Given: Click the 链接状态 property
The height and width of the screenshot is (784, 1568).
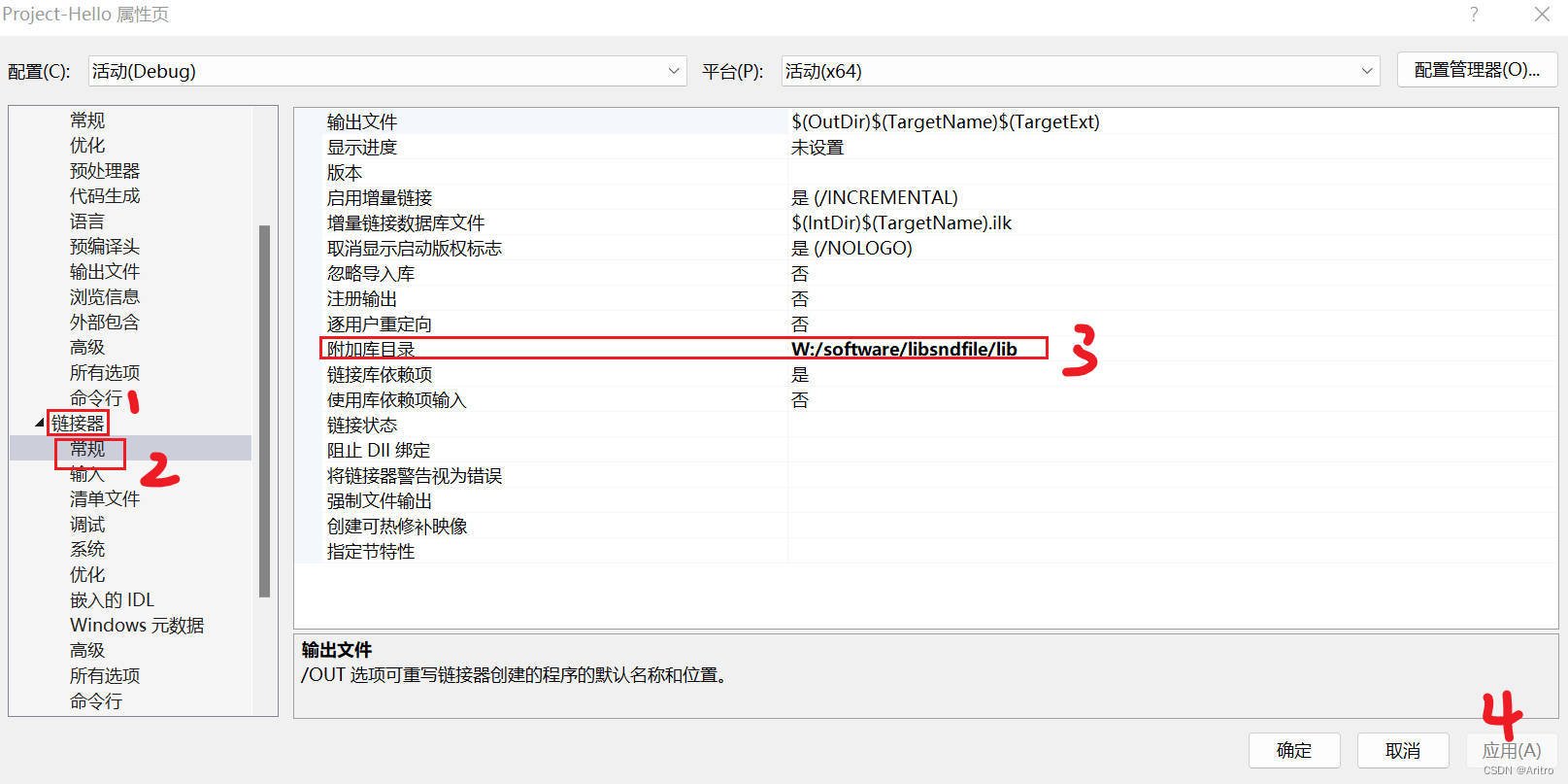Looking at the screenshot, I should point(362,426).
